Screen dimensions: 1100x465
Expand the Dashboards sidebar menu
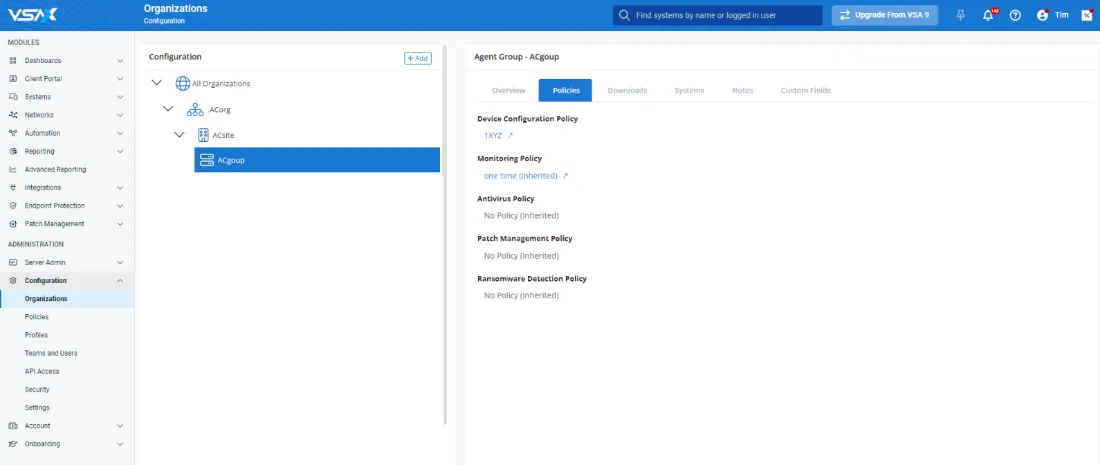120,61
